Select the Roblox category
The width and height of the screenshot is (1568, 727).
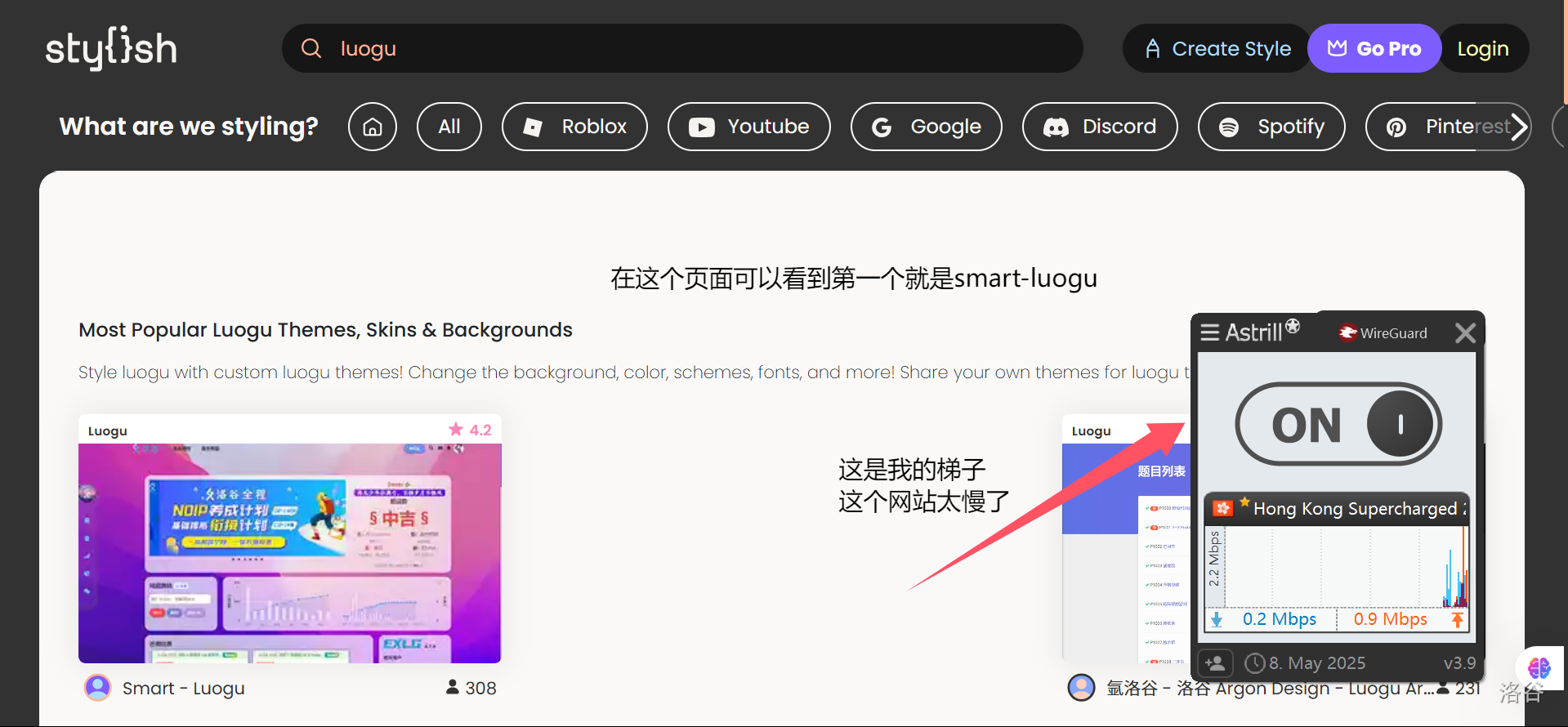574,127
